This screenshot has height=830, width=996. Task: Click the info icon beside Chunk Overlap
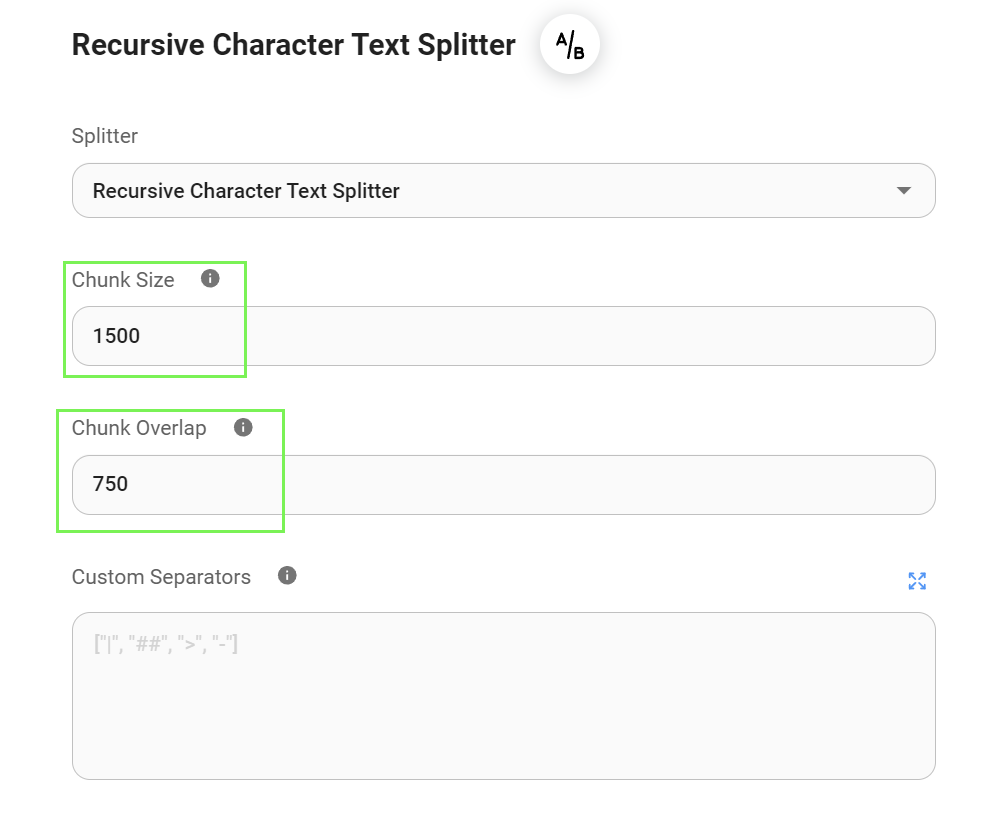[243, 427]
